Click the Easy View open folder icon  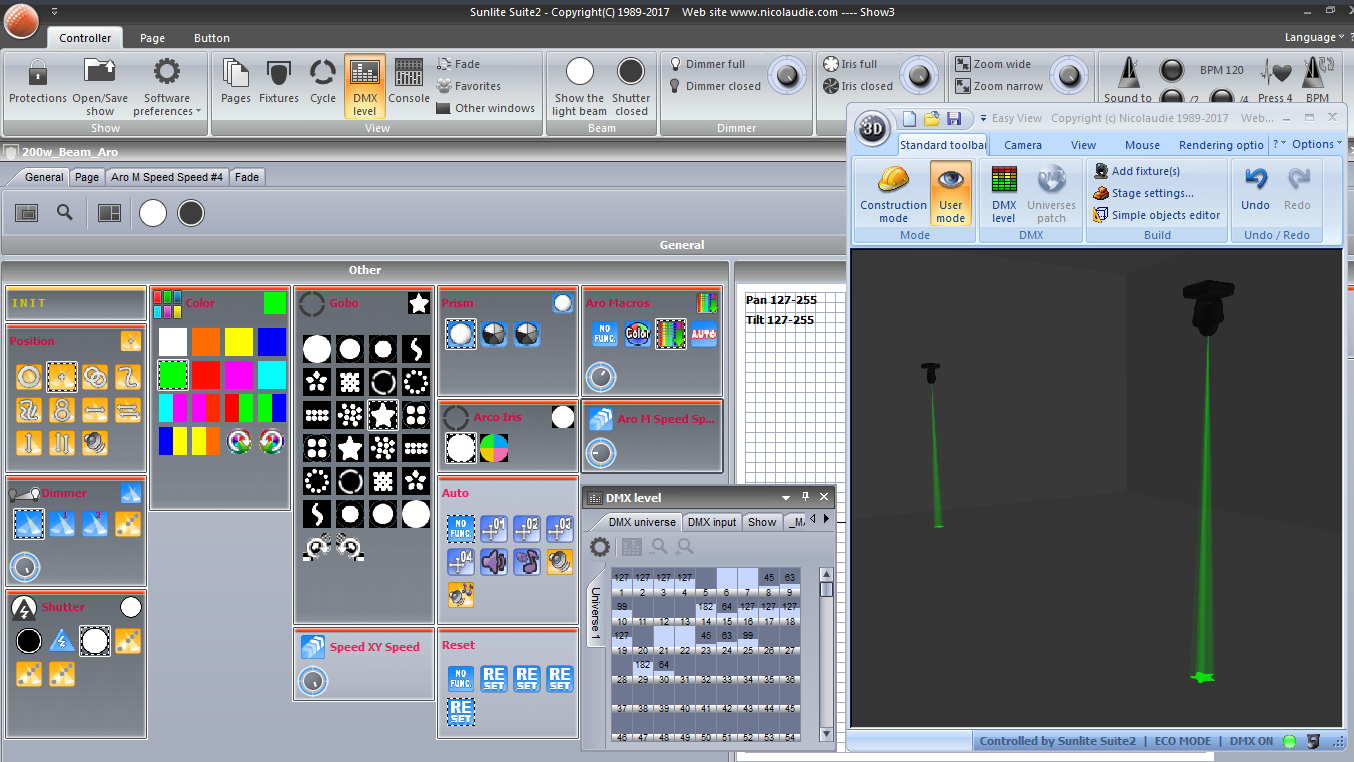(931, 118)
